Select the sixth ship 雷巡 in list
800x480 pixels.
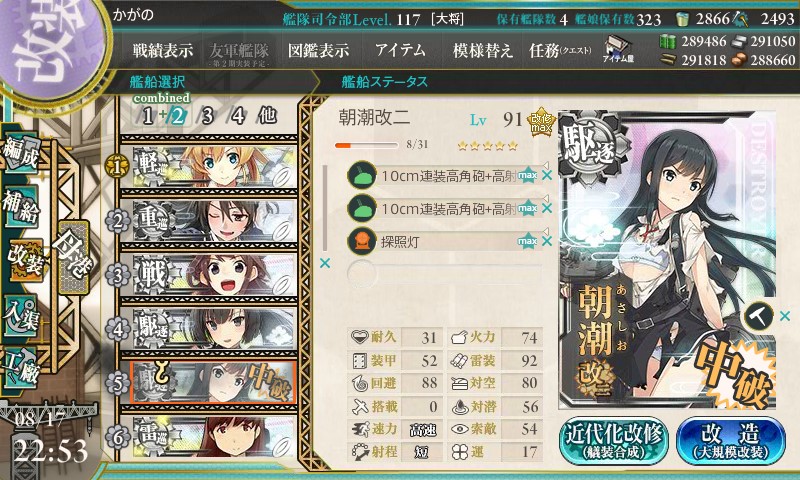tap(209, 437)
